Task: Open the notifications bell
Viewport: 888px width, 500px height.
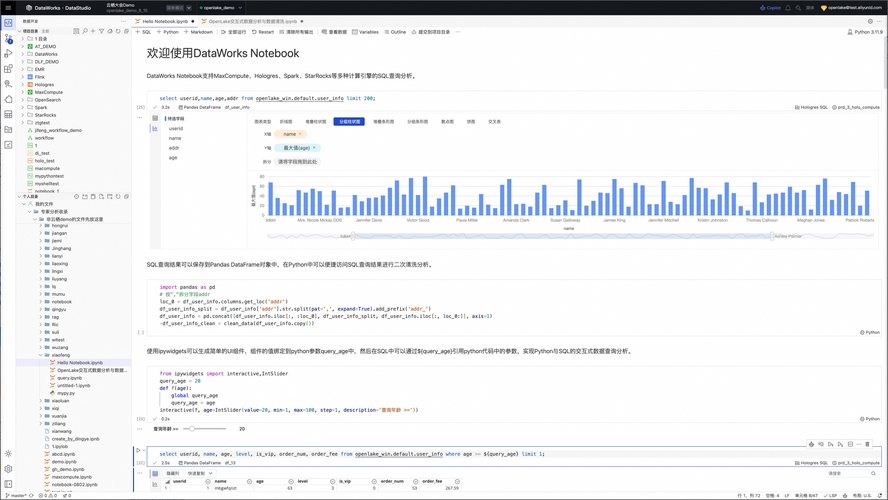Action: 788,8
